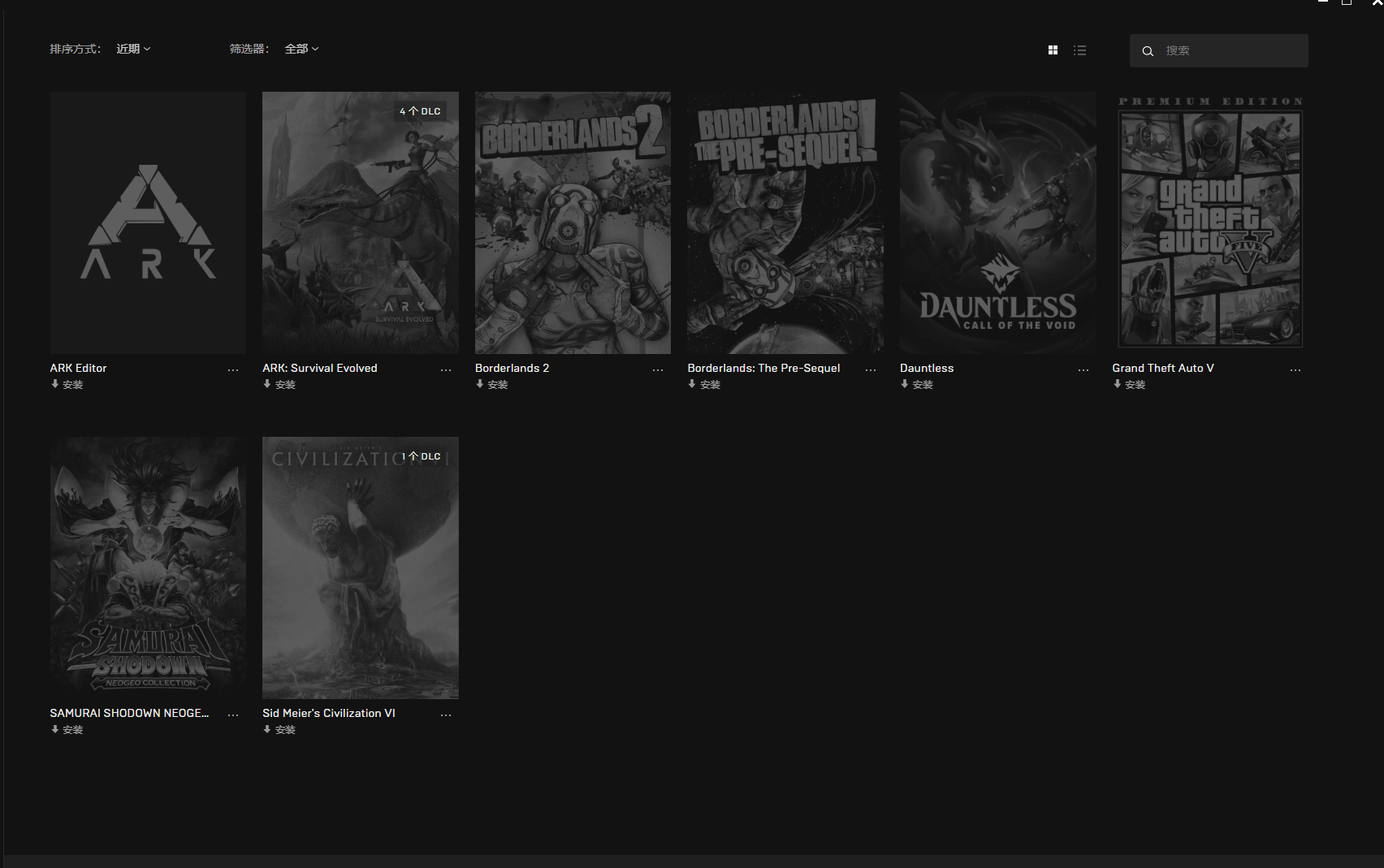Open ARK Editor options menu
Viewport: 1384px width, 868px height.
[x=233, y=369]
